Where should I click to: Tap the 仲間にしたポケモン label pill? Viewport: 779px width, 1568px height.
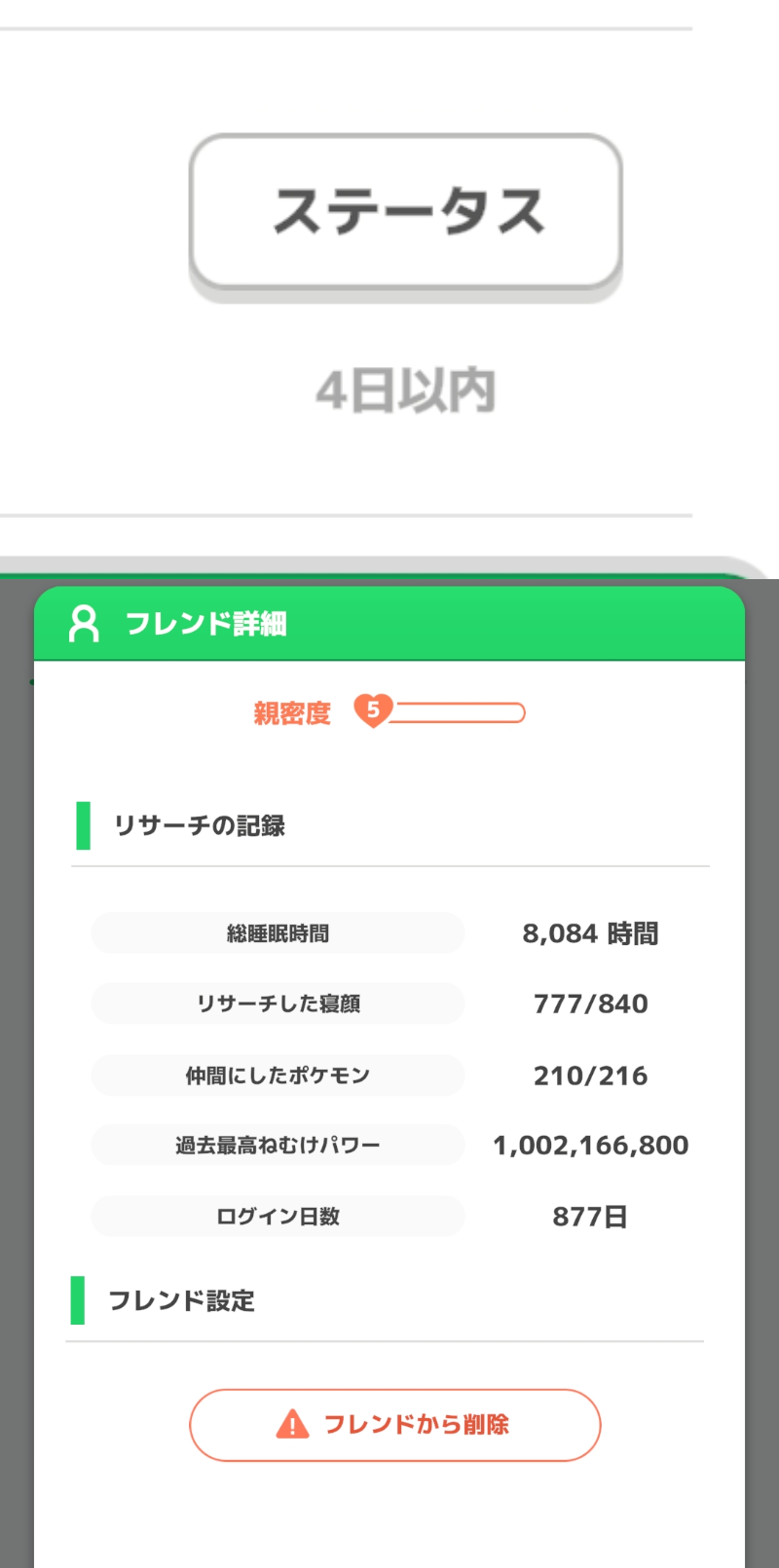[x=278, y=1076]
